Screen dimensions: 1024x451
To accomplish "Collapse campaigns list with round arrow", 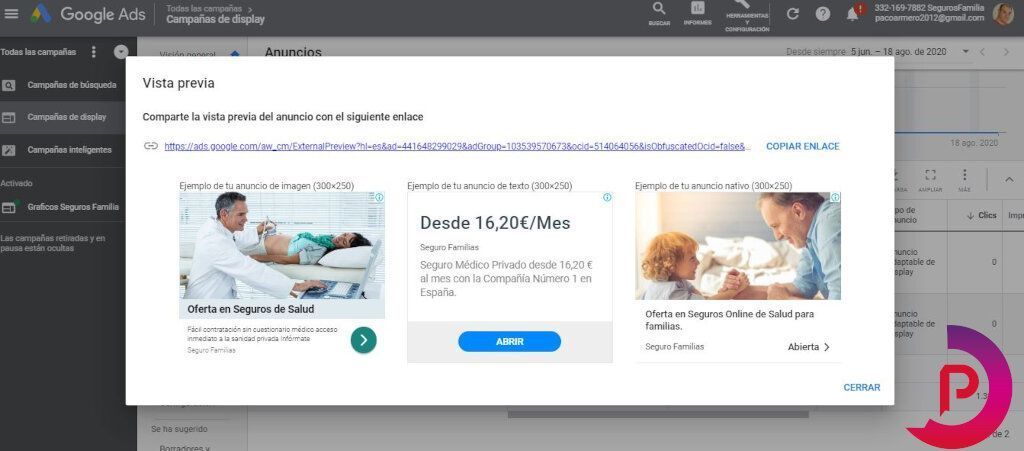I will [121, 52].
